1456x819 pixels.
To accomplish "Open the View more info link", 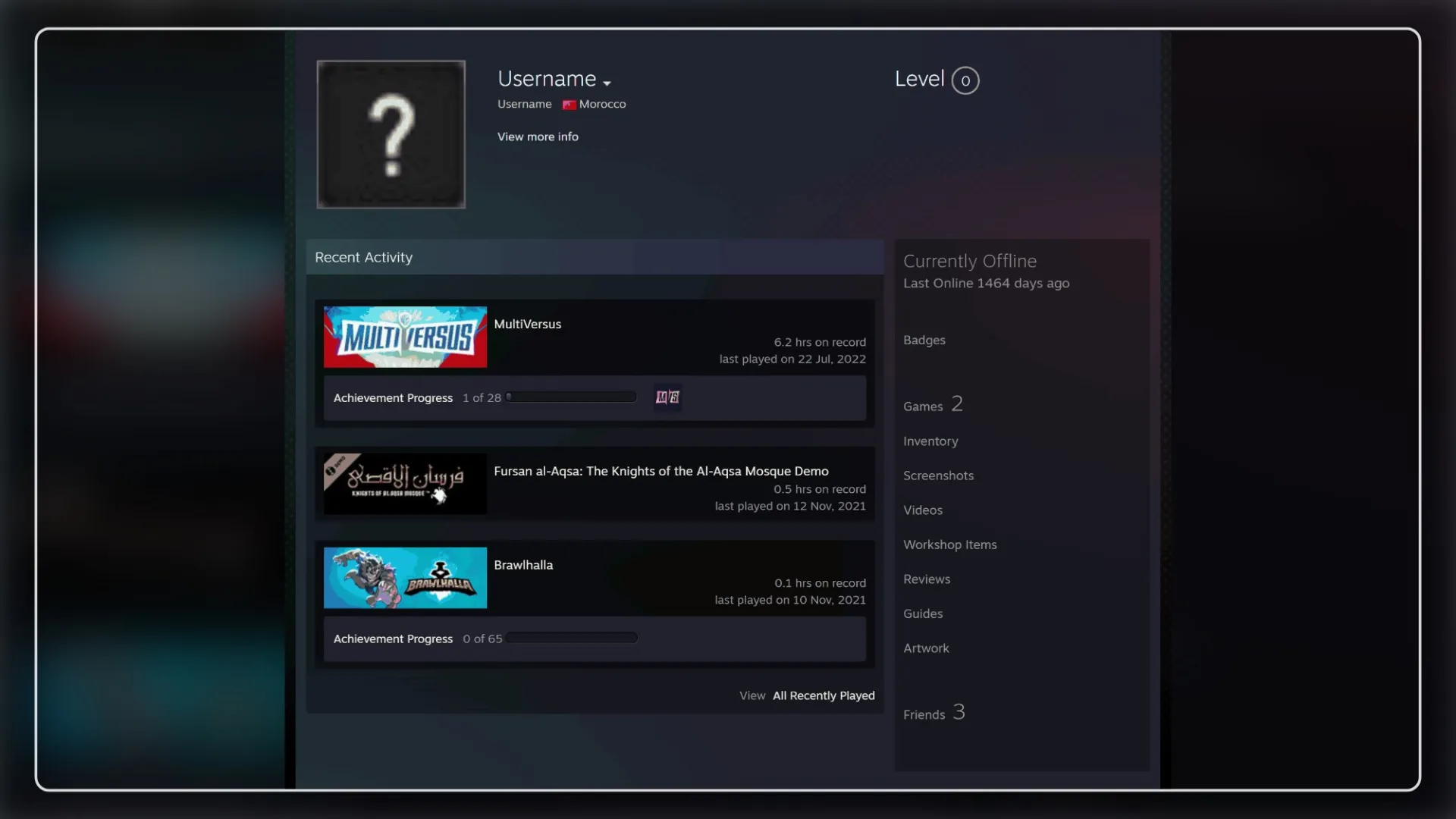I will click(538, 136).
